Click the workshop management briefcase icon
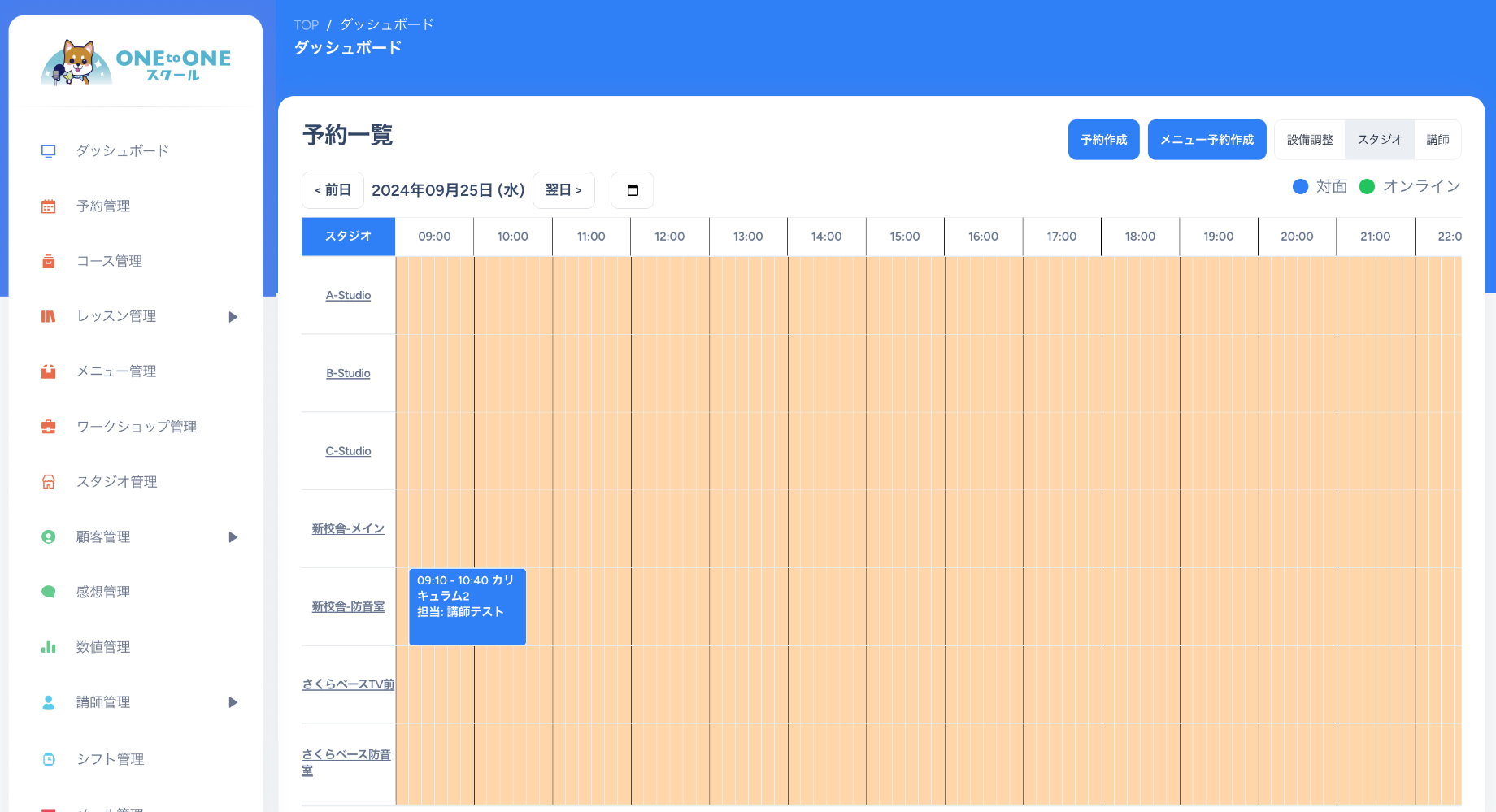This screenshot has width=1496, height=812. [49, 427]
